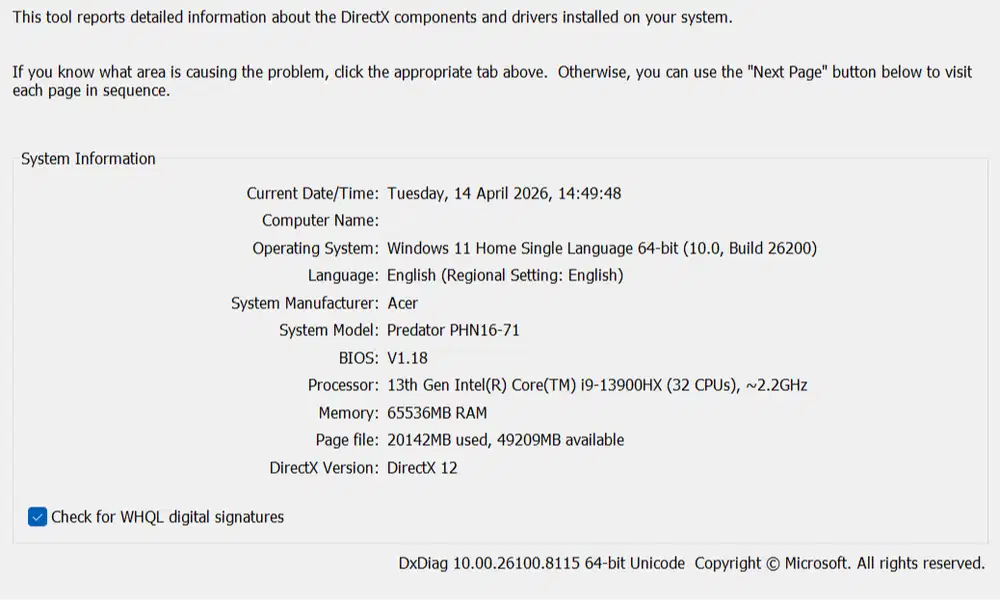Click the Processor label
The width and height of the screenshot is (1000, 600).
point(343,385)
